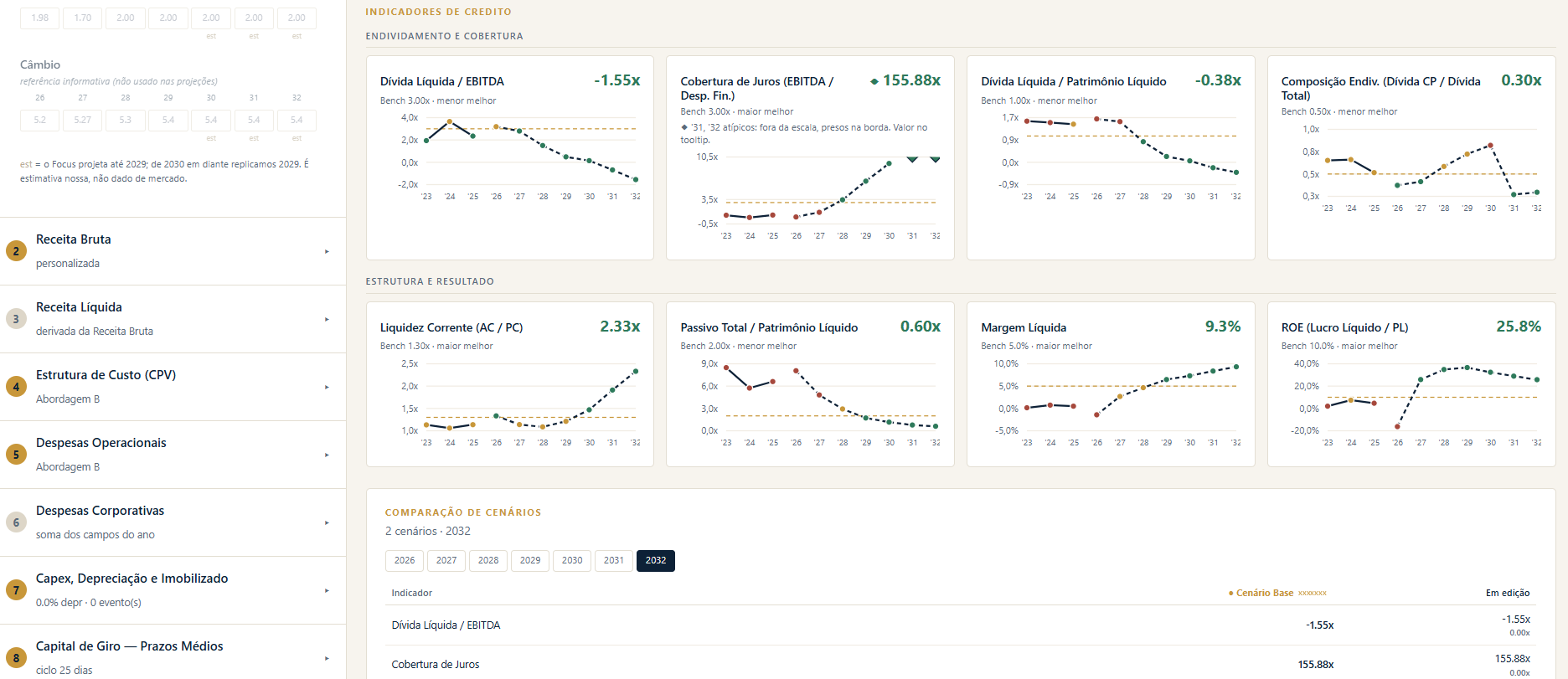The image size is (1568, 679).
Task: Select the Dívida Líquida / EBITDA table row label
Action: pyautogui.click(x=446, y=625)
